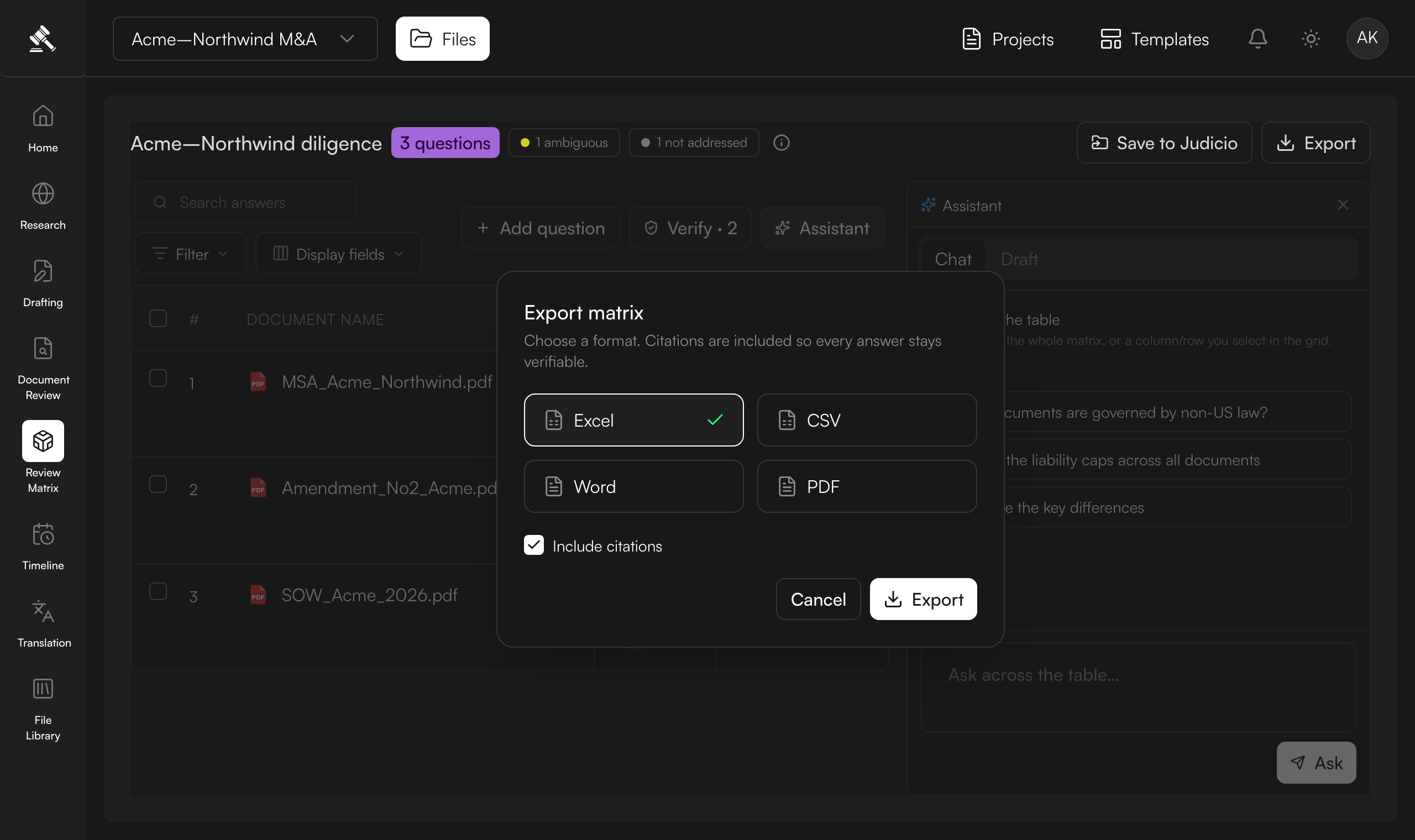This screenshot has height=840, width=1415.
Task: Click the Ask send button
Action: pos(1316,763)
